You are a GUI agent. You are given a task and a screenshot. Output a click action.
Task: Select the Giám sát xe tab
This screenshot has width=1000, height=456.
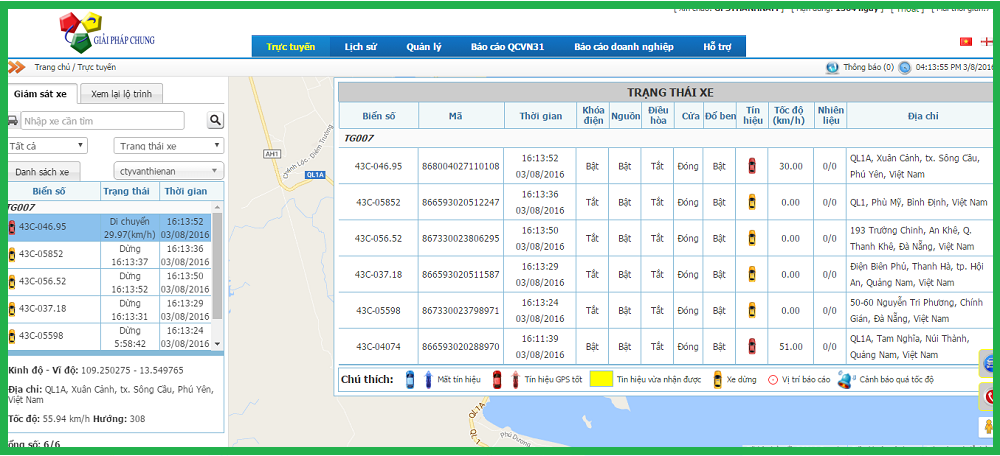pos(40,94)
